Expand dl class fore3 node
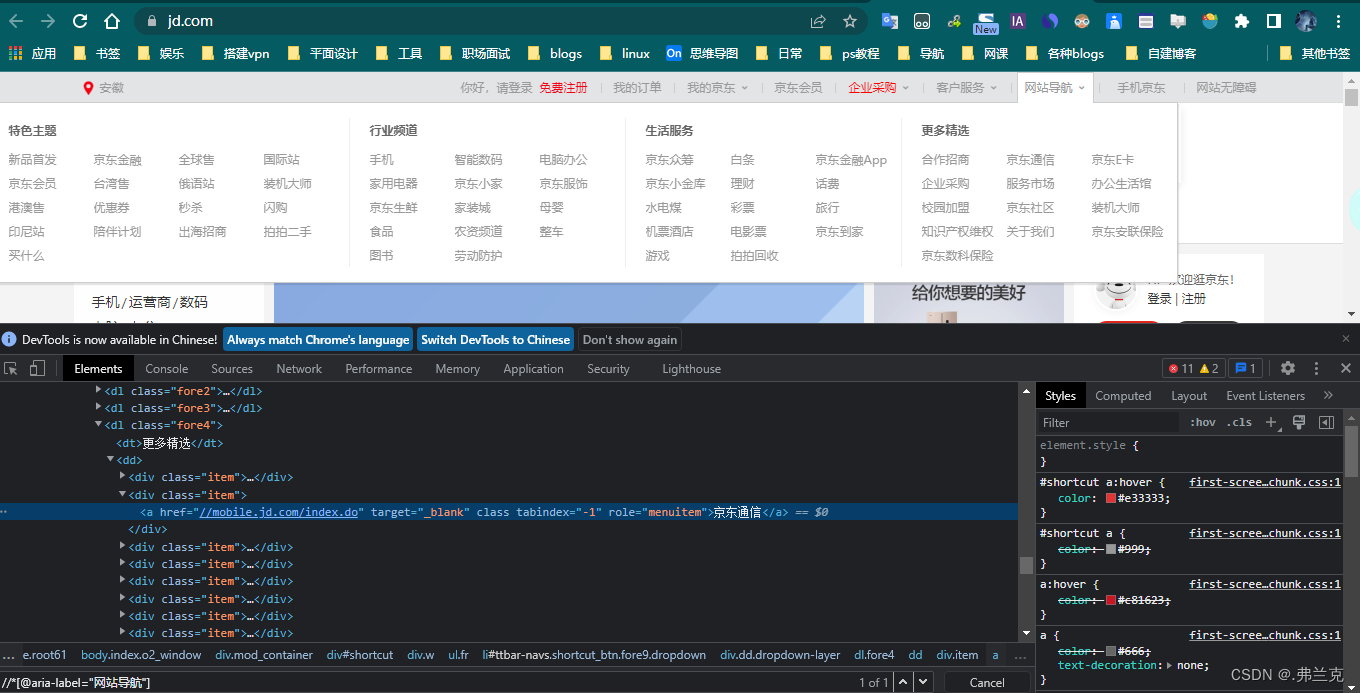The height and width of the screenshot is (693, 1360). [98, 408]
